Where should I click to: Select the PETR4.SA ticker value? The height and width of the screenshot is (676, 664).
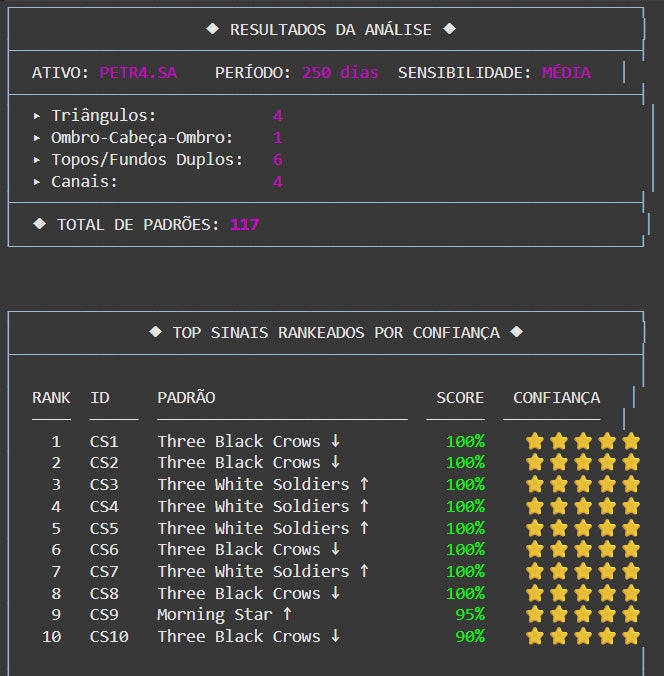(138, 73)
